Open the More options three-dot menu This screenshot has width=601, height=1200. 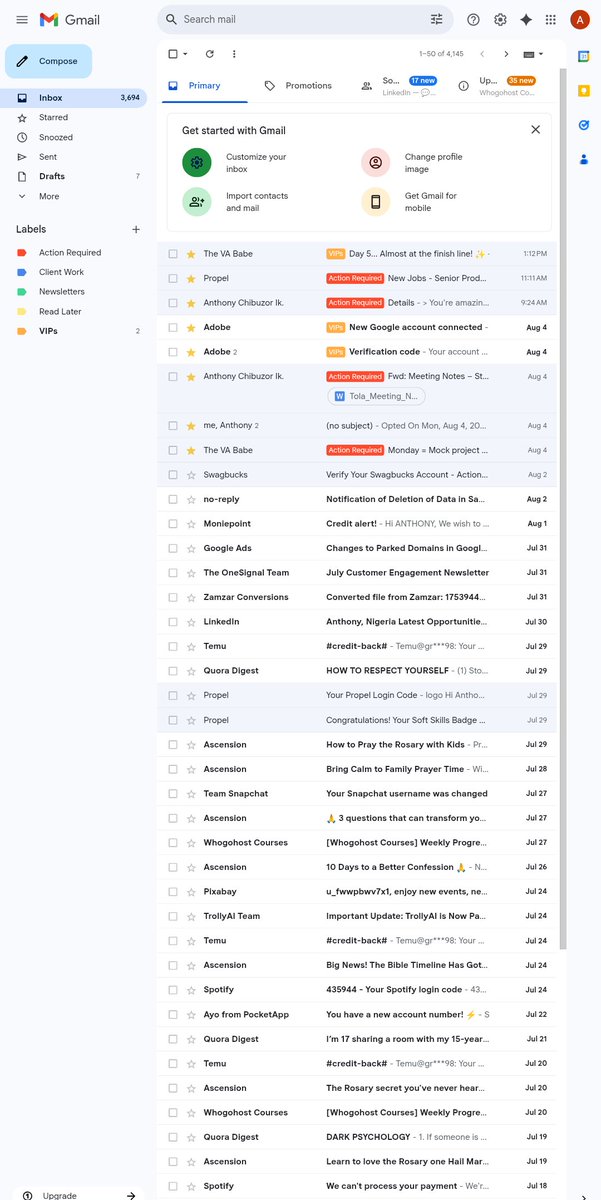pos(234,54)
